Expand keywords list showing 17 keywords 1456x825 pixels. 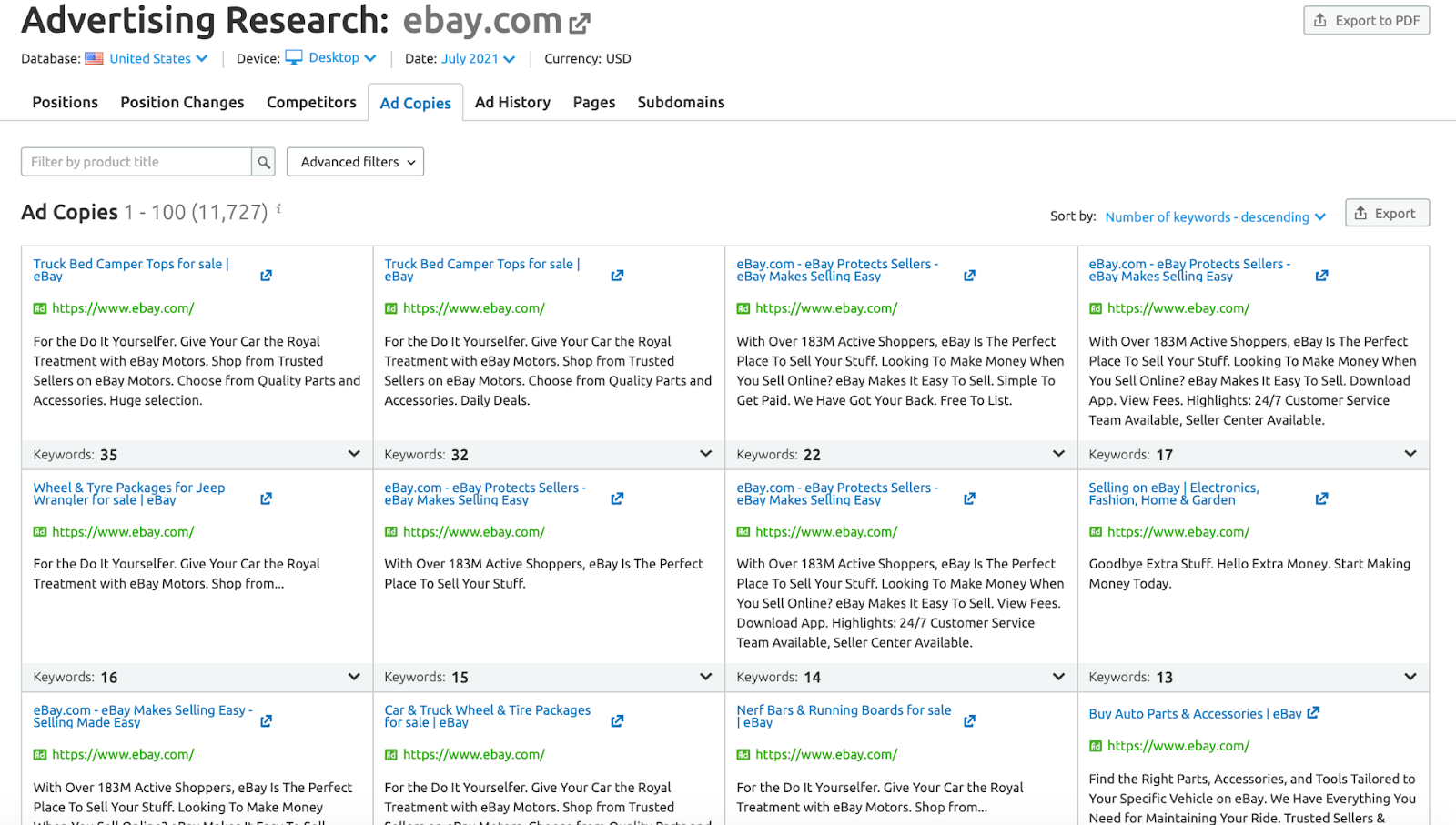1410,454
